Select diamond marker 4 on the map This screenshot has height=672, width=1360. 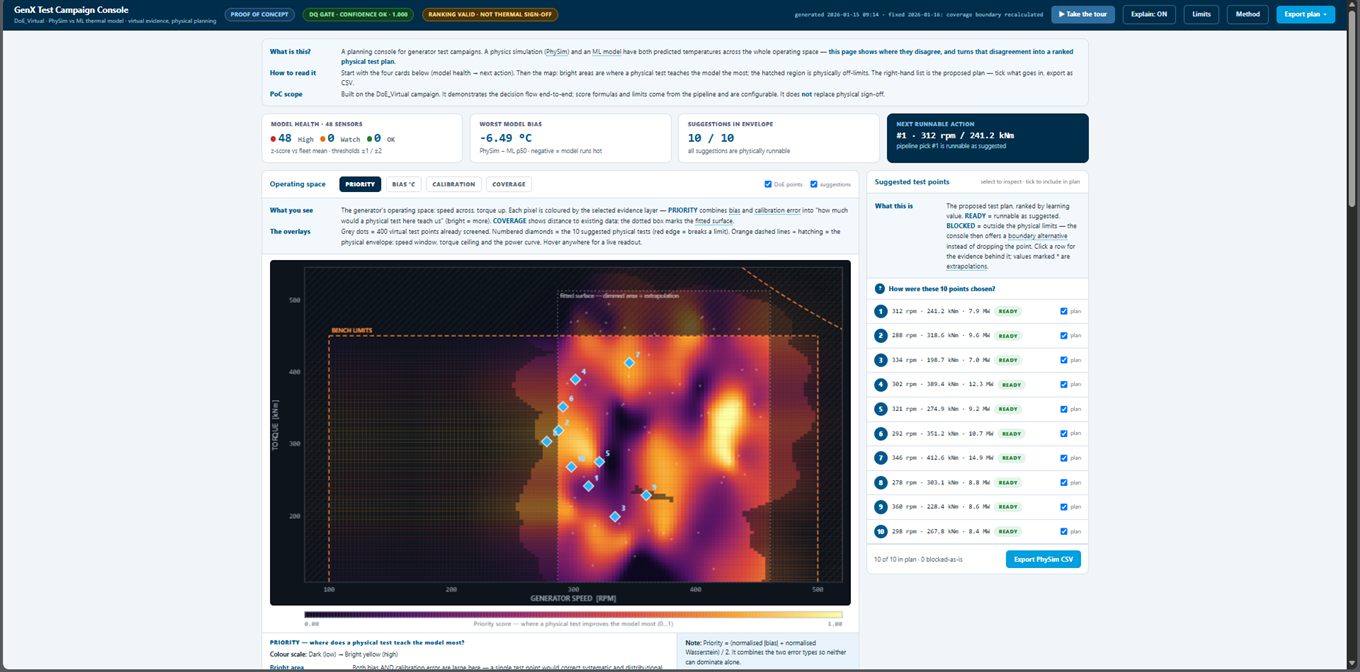point(576,379)
